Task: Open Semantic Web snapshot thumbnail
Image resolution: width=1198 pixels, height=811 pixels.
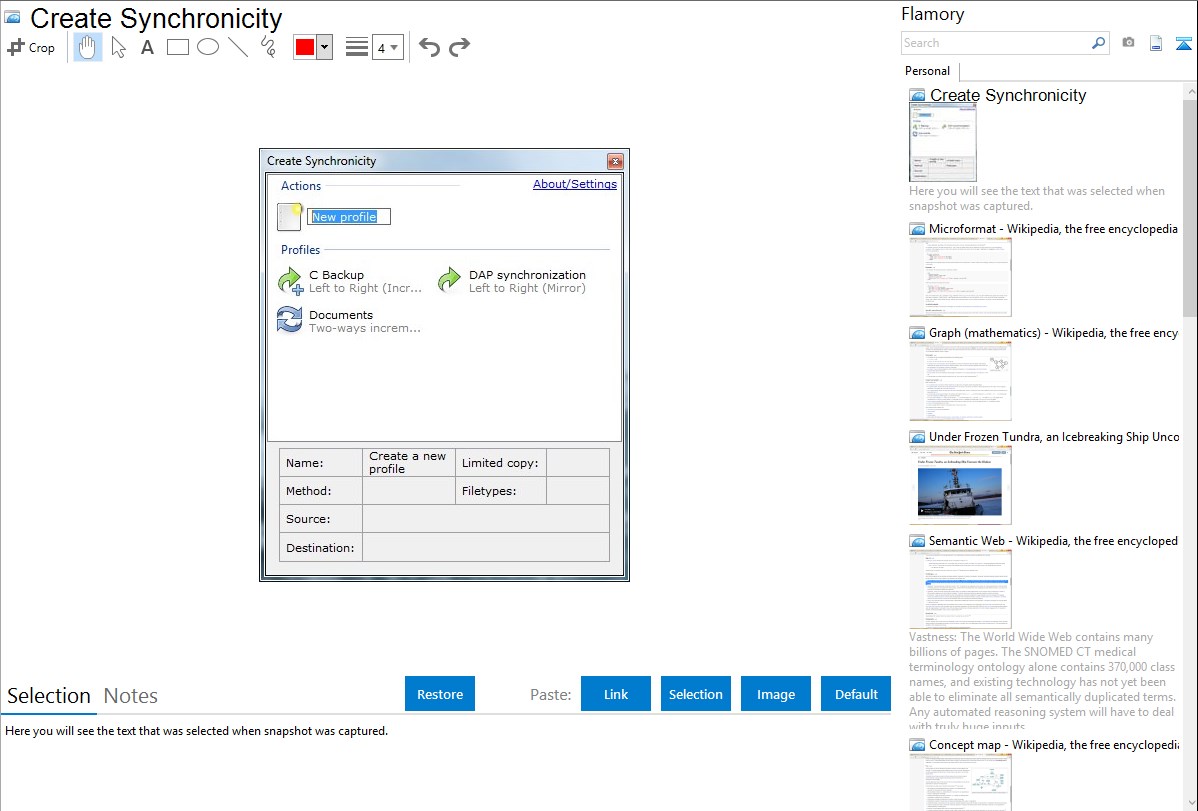Action: tap(960, 589)
